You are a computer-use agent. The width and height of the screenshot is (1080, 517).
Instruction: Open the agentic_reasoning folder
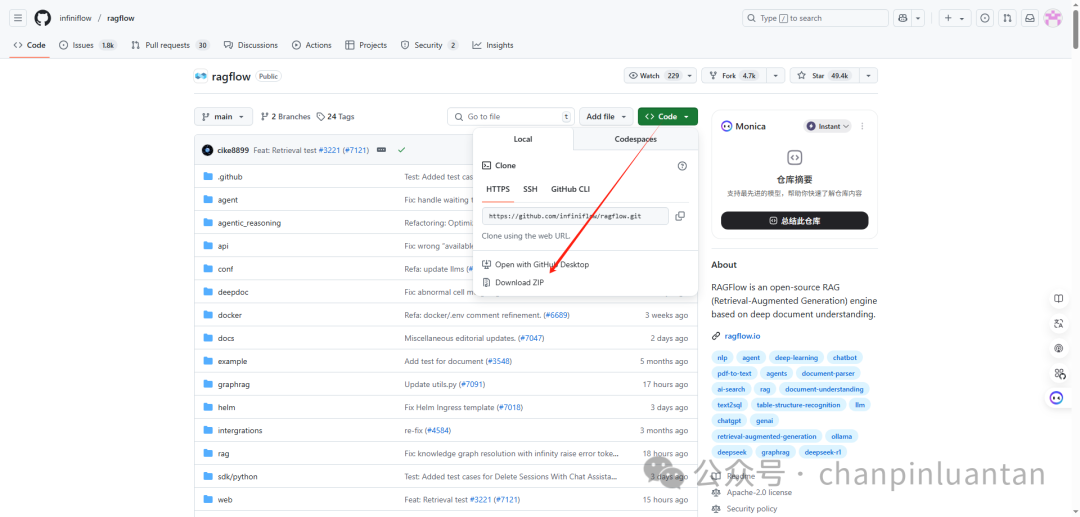point(249,223)
